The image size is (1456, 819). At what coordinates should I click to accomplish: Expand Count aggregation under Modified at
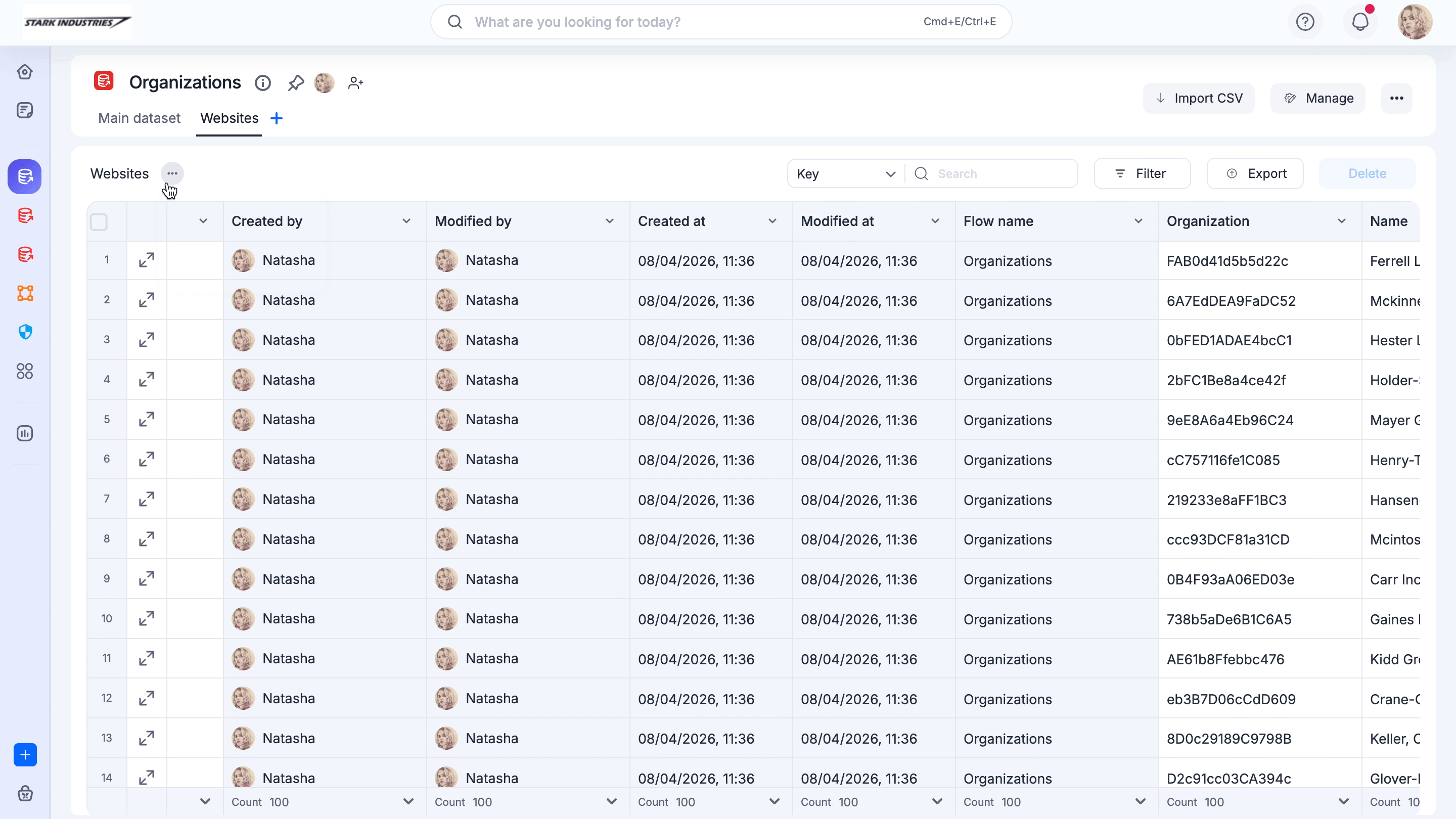tap(937, 801)
